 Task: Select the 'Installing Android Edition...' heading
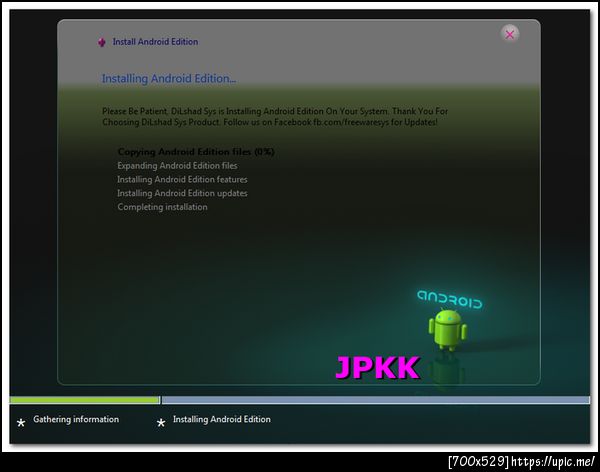tap(169, 78)
